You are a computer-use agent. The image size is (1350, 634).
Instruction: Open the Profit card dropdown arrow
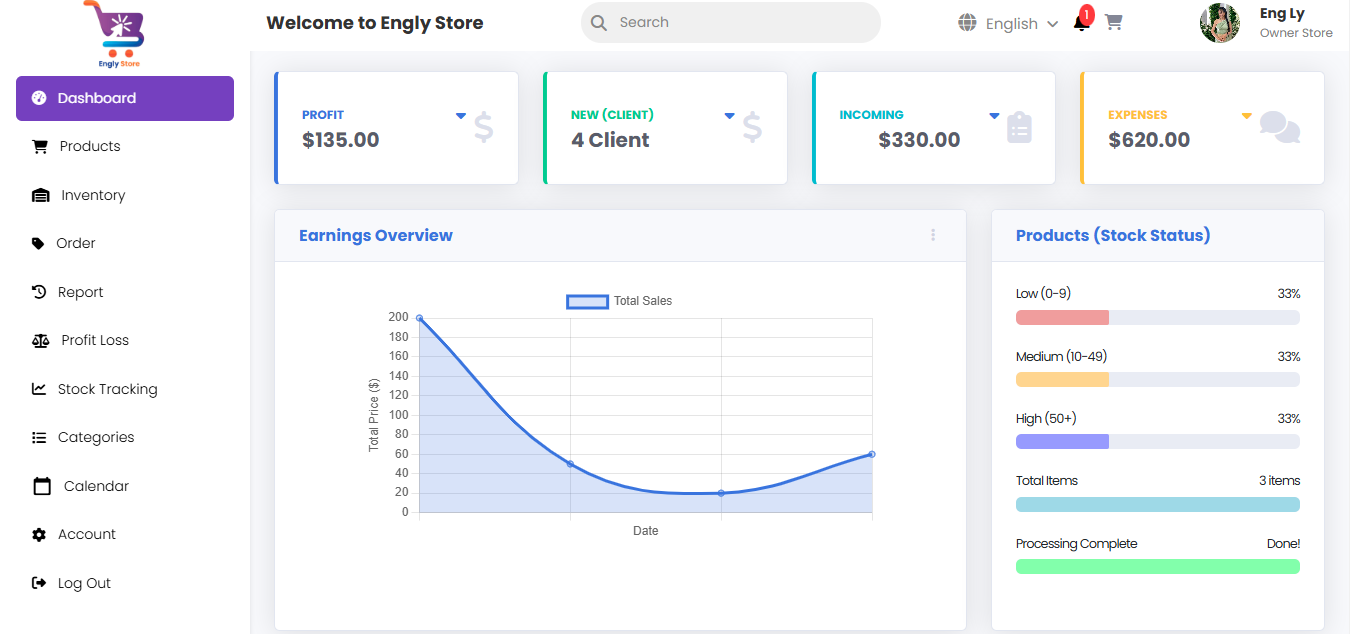click(461, 116)
